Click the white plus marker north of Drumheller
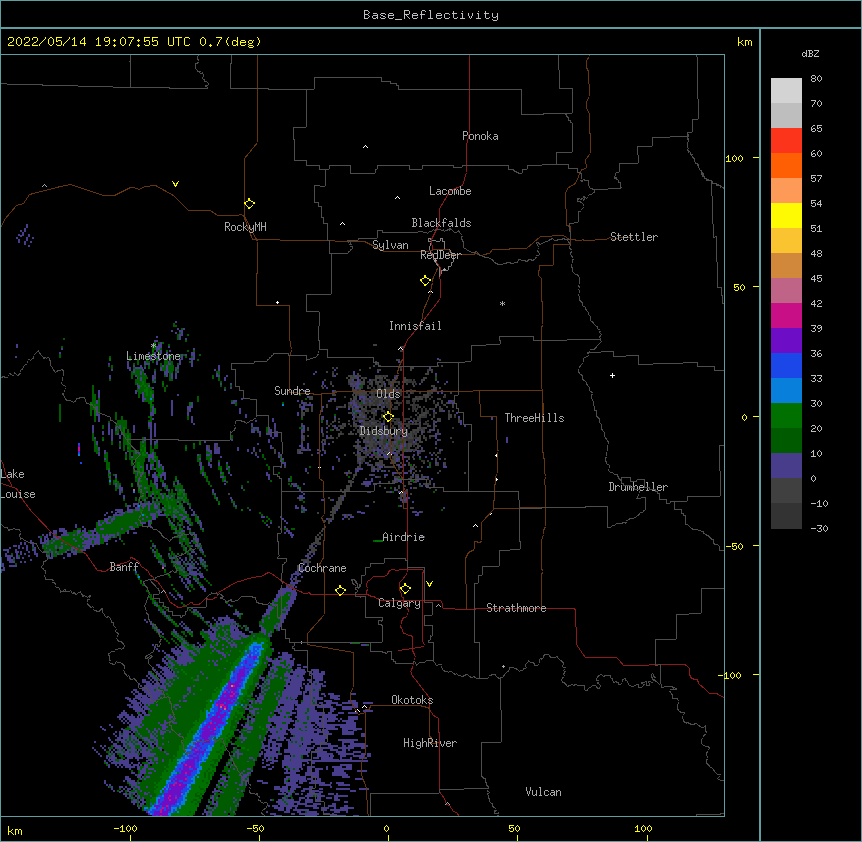This screenshot has width=862, height=842. point(612,375)
